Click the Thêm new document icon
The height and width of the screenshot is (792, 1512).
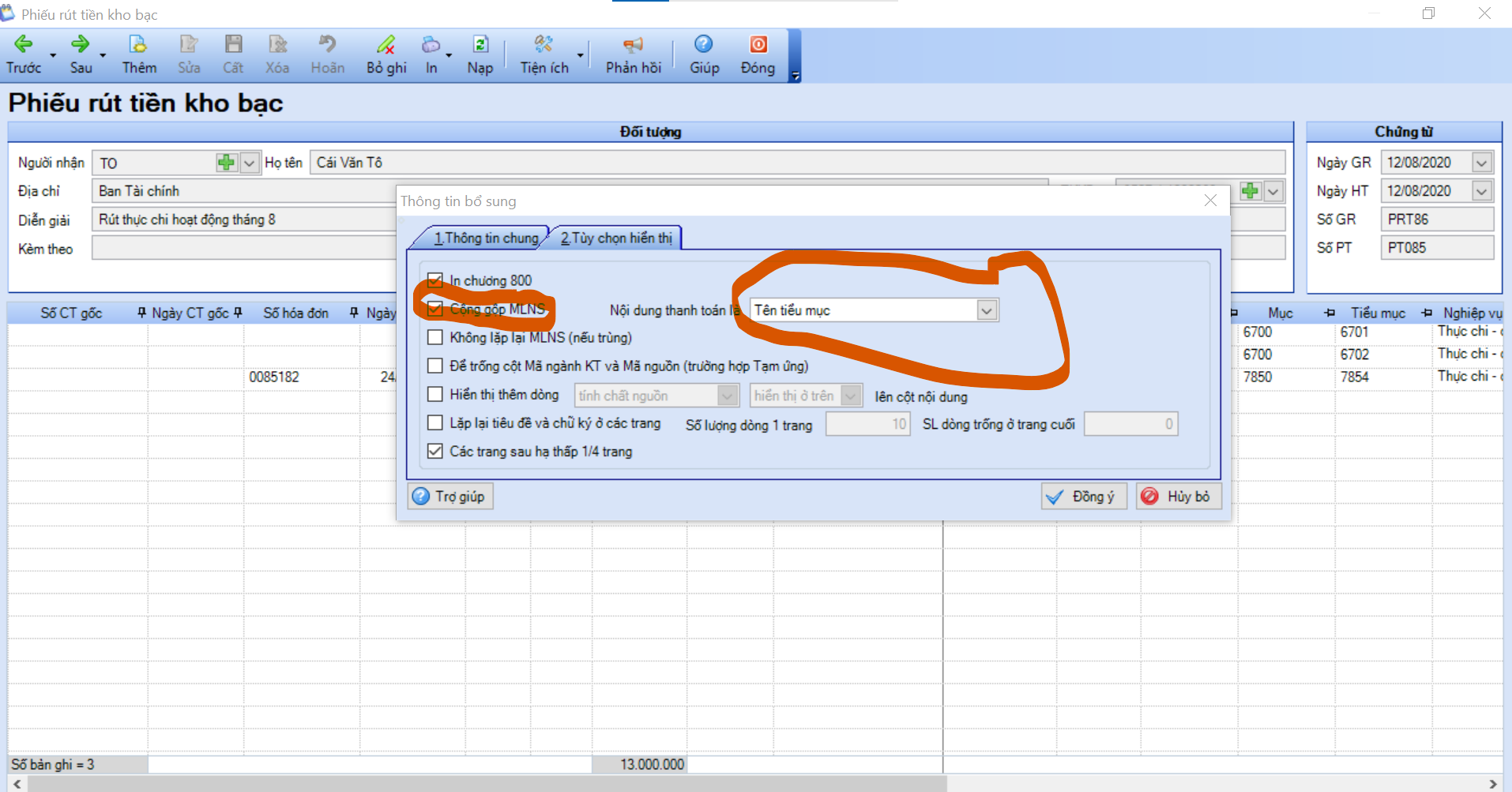pos(138,45)
